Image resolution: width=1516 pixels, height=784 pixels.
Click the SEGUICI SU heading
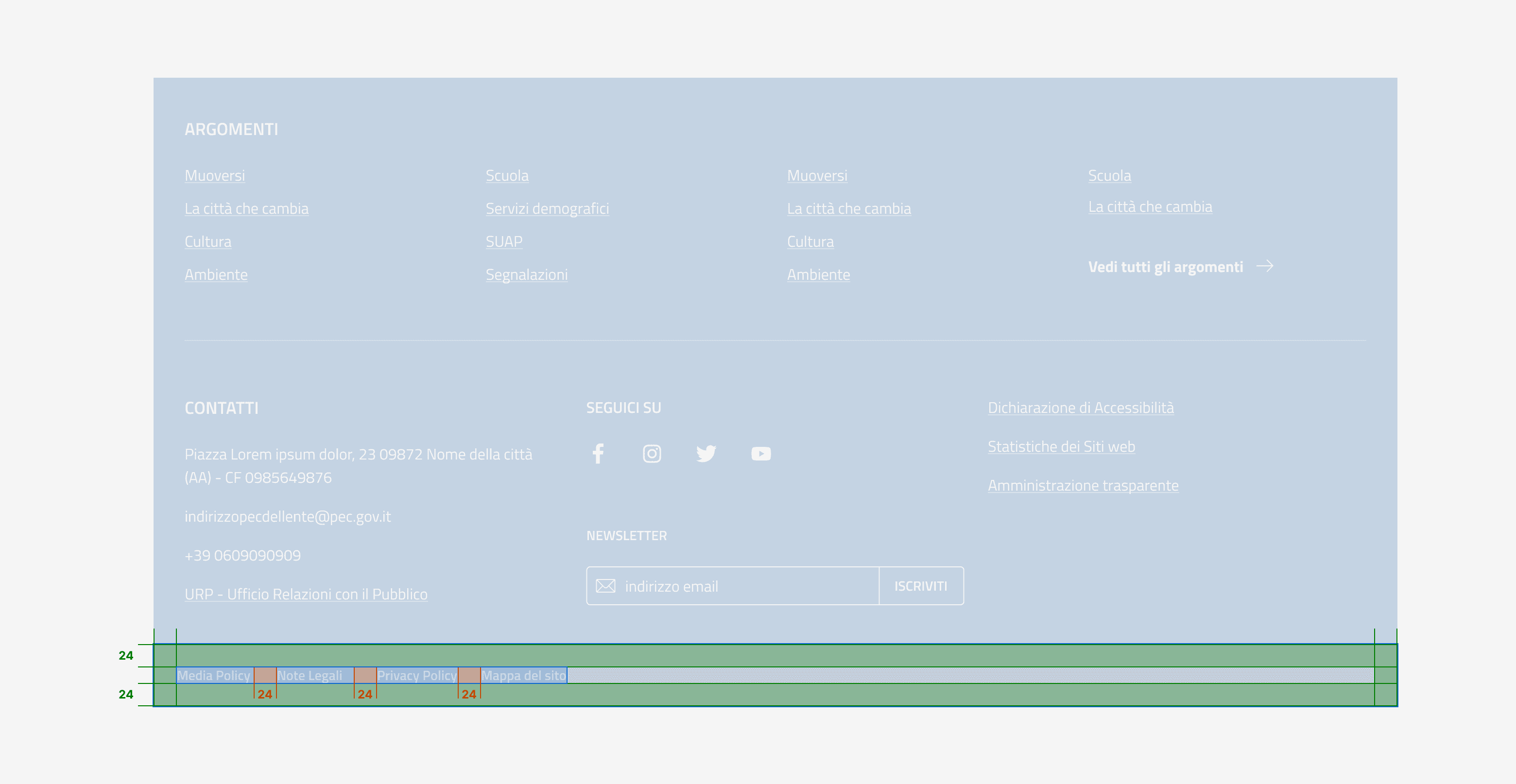point(623,408)
